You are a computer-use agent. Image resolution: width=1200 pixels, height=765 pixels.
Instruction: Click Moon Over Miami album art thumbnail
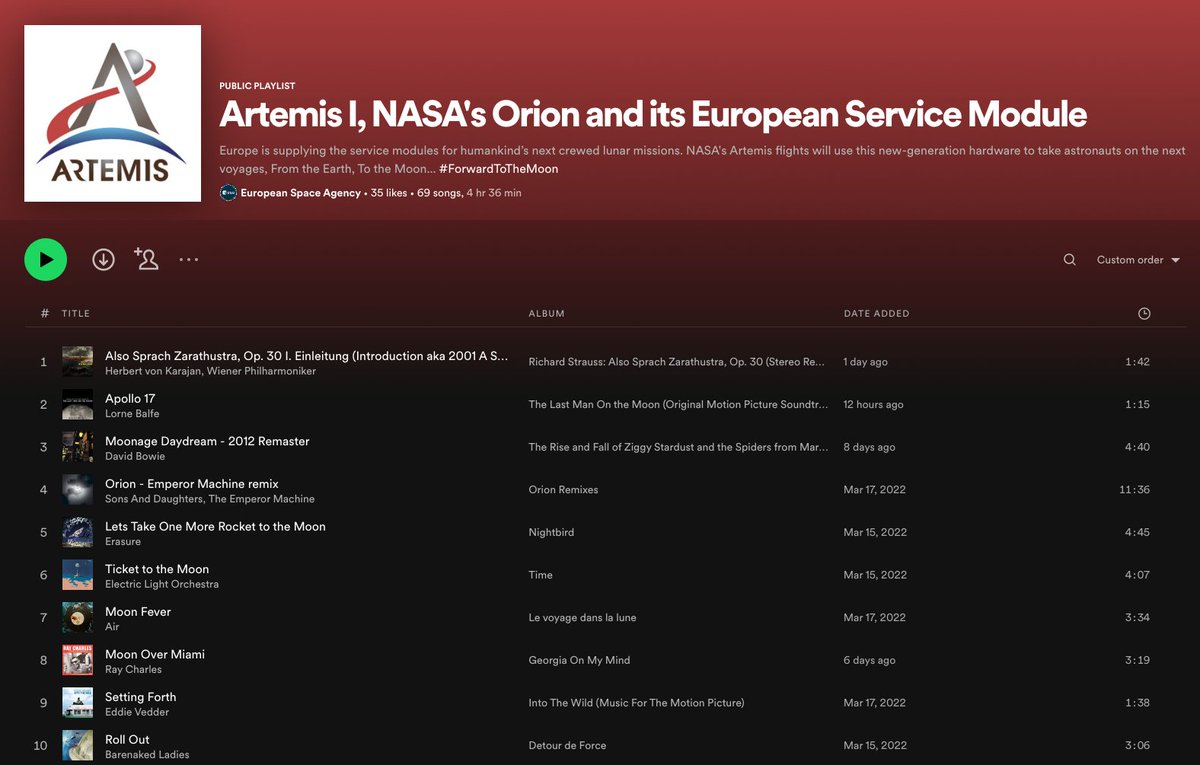click(x=78, y=660)
